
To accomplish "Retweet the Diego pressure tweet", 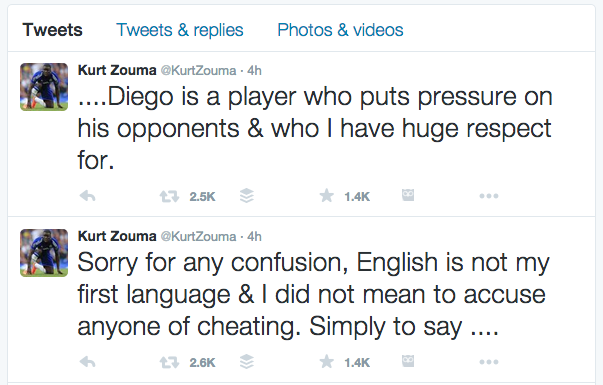I will 169,197.
